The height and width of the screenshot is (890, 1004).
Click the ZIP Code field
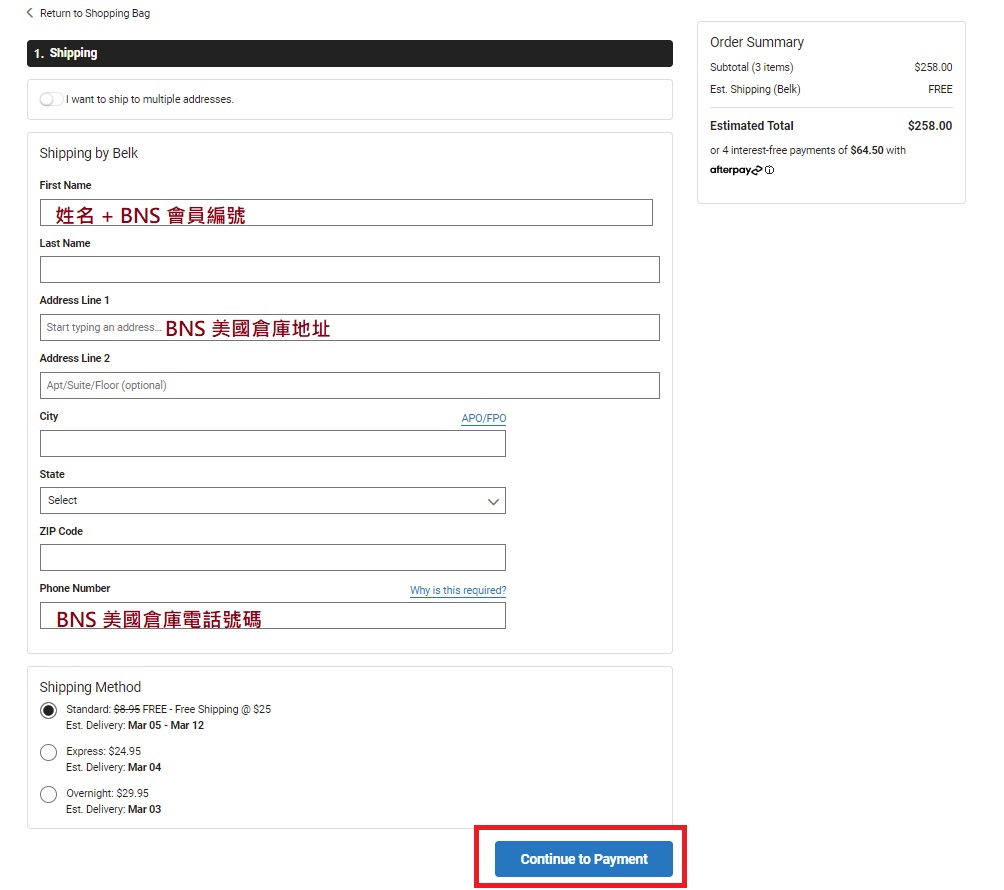pyautogui.click(x=272, y=557)
